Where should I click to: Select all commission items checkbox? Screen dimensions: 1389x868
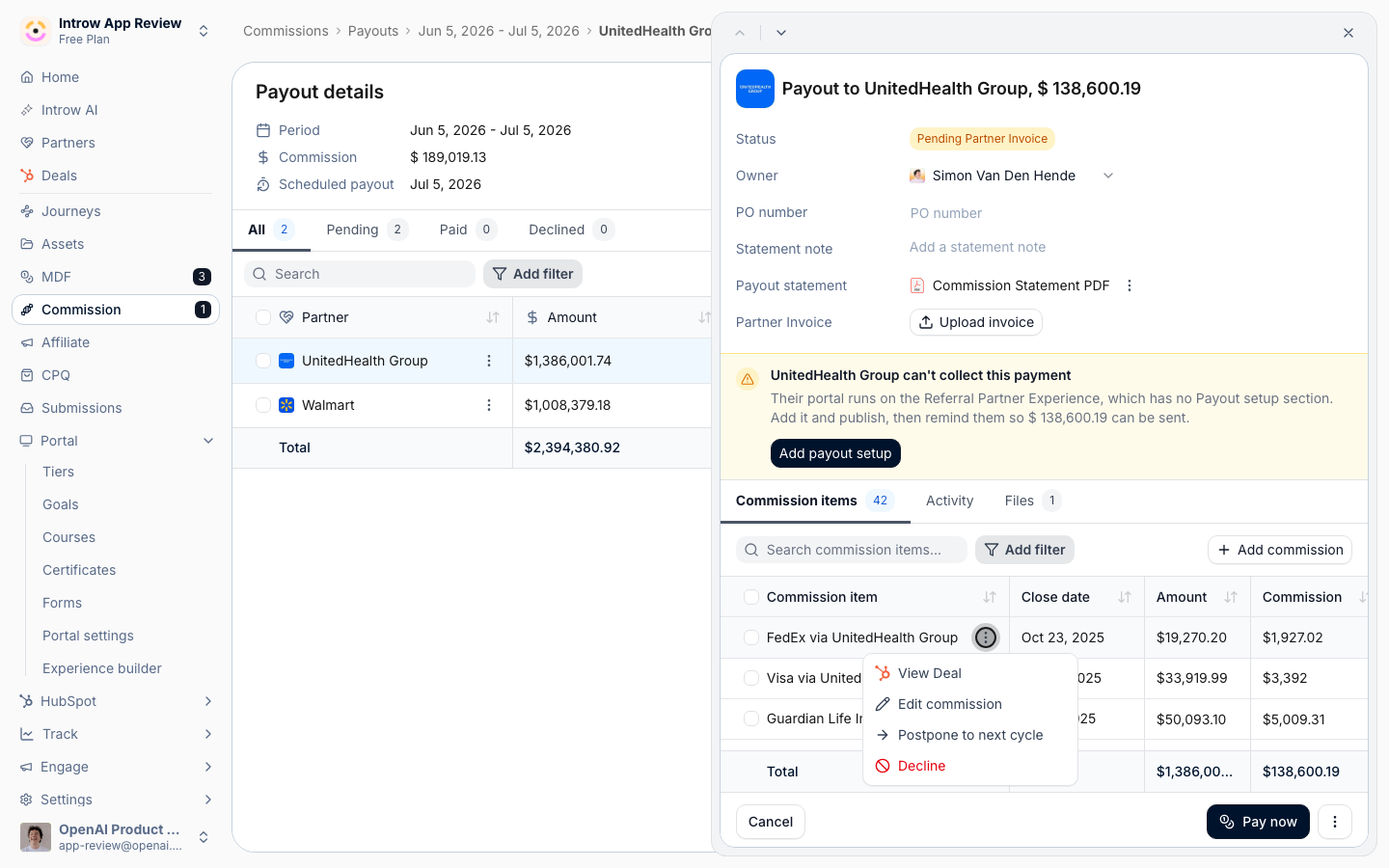(x=751, y=597)
